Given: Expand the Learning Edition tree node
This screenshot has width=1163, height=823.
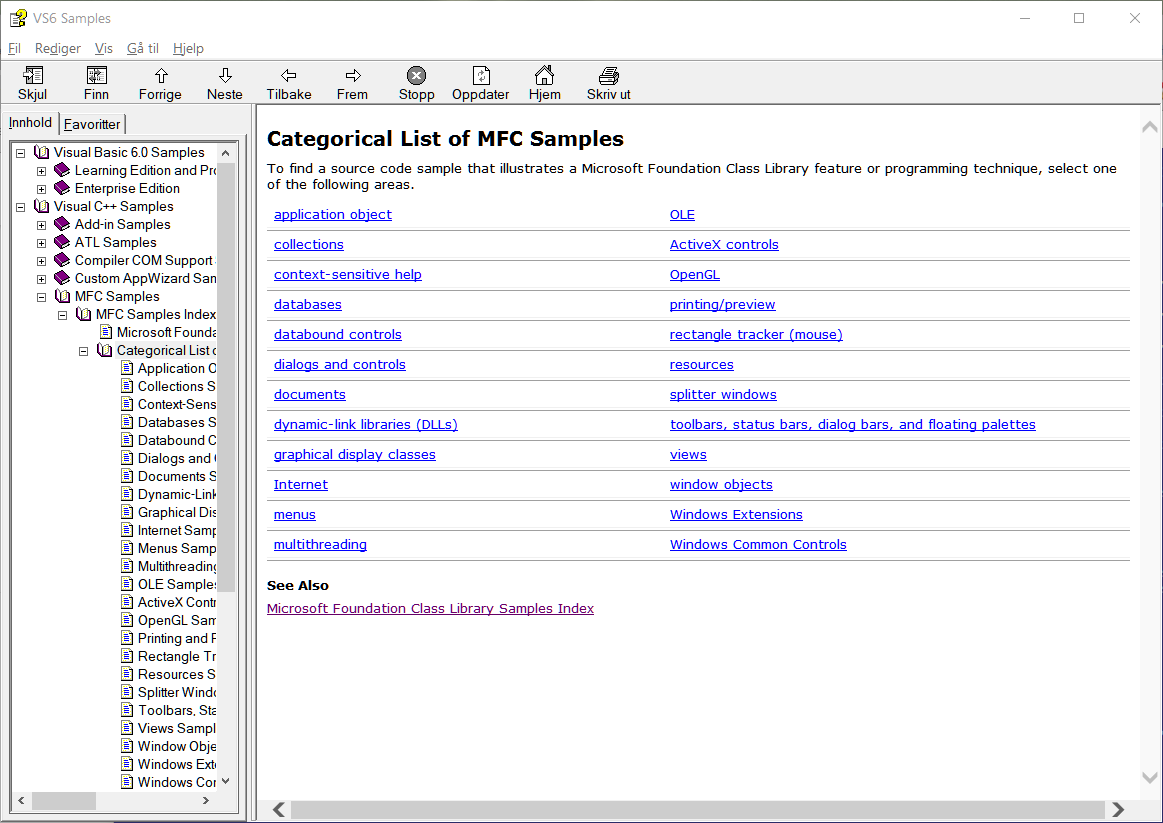Looking at the screenshot, I should point(42,171).
